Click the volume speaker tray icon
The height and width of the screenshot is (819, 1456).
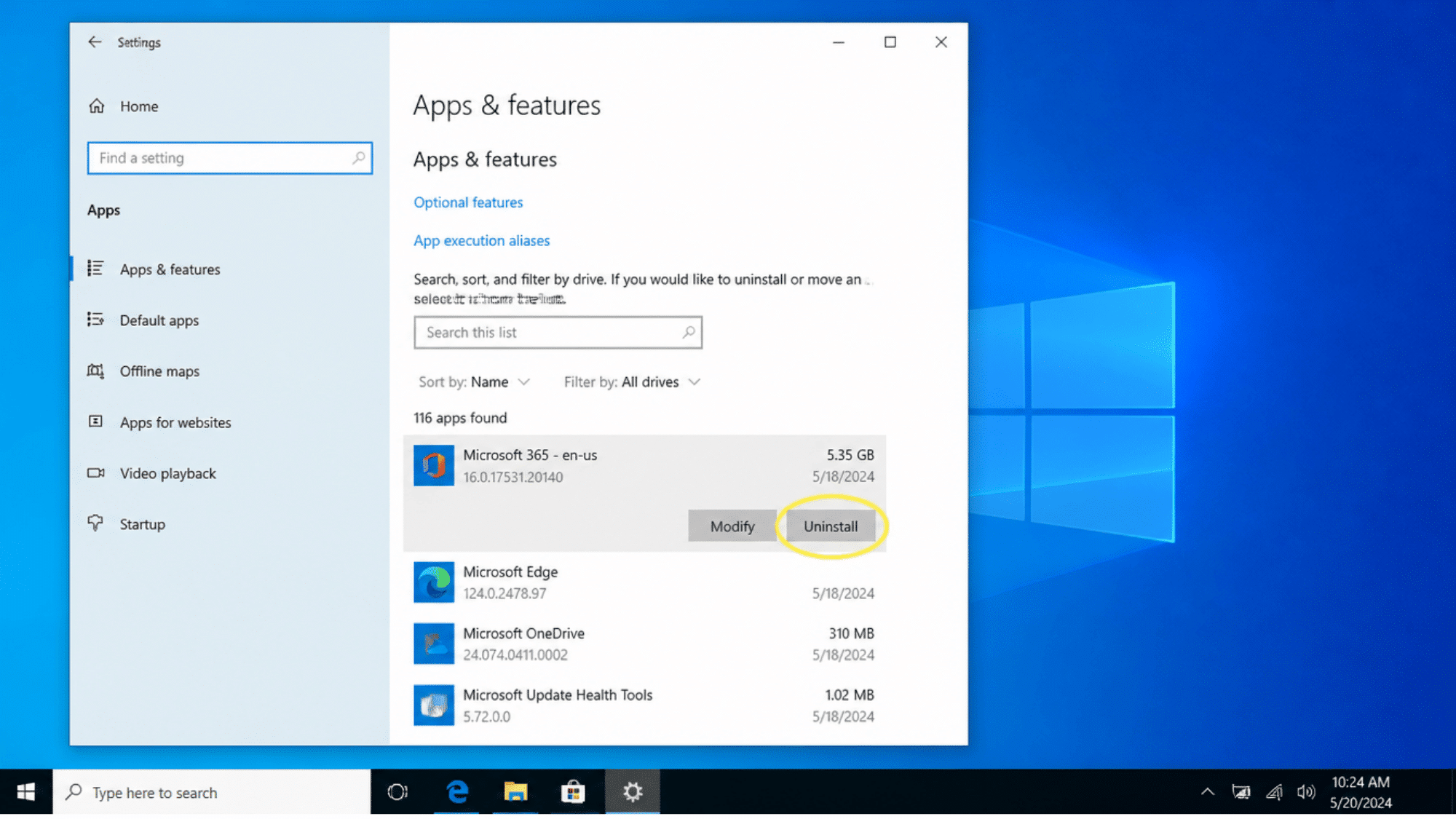[x=1307, y=792]
